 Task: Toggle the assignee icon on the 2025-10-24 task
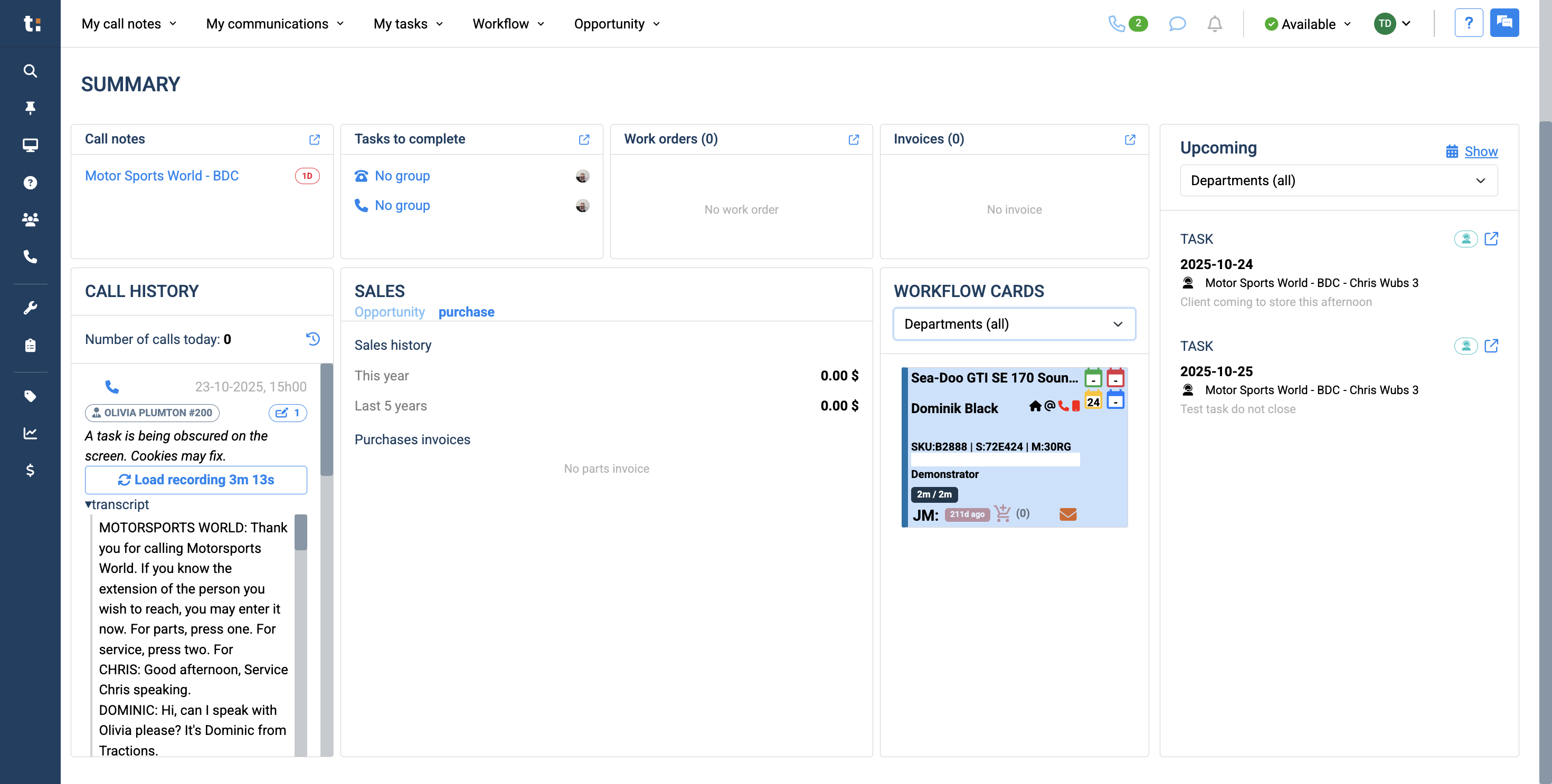click(1465, 239)
